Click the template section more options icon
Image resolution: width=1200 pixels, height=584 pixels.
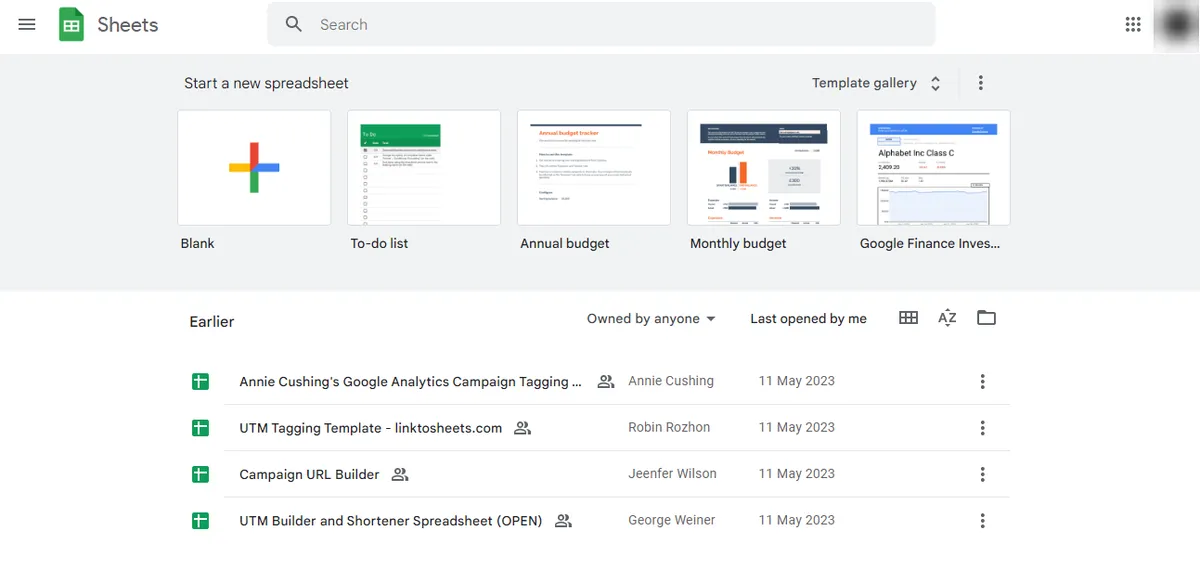pos(980,83)
